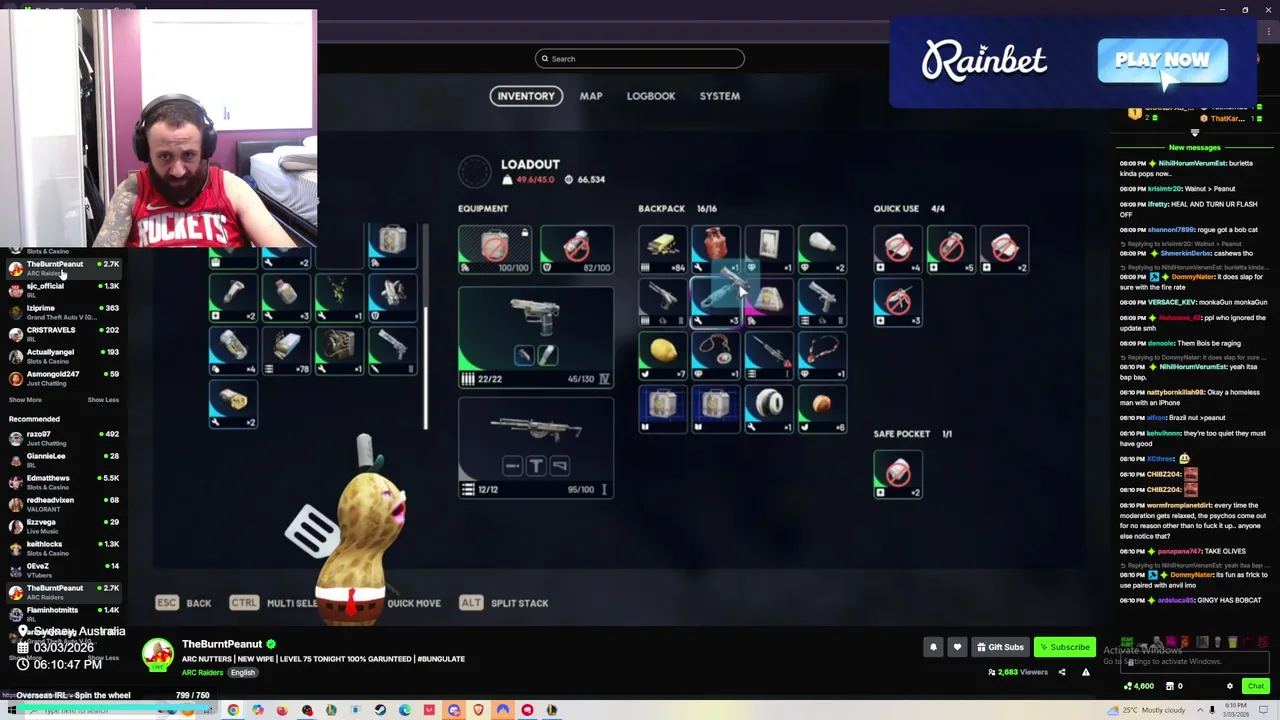1280x720 pixels.
Task: Click the quick use item x5
Action: point(951,249)
